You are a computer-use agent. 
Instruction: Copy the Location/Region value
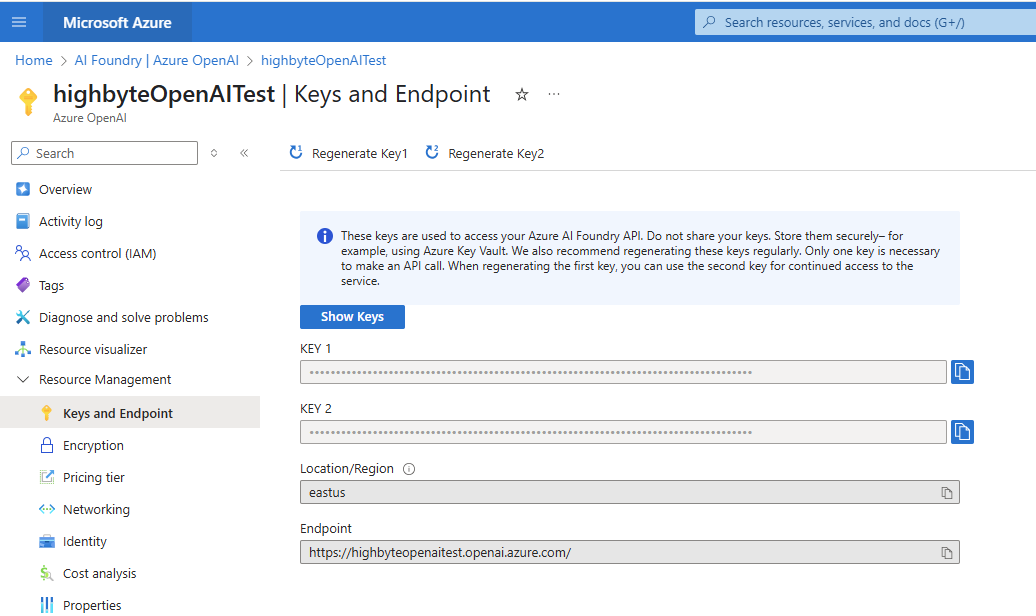coord(947,492)
